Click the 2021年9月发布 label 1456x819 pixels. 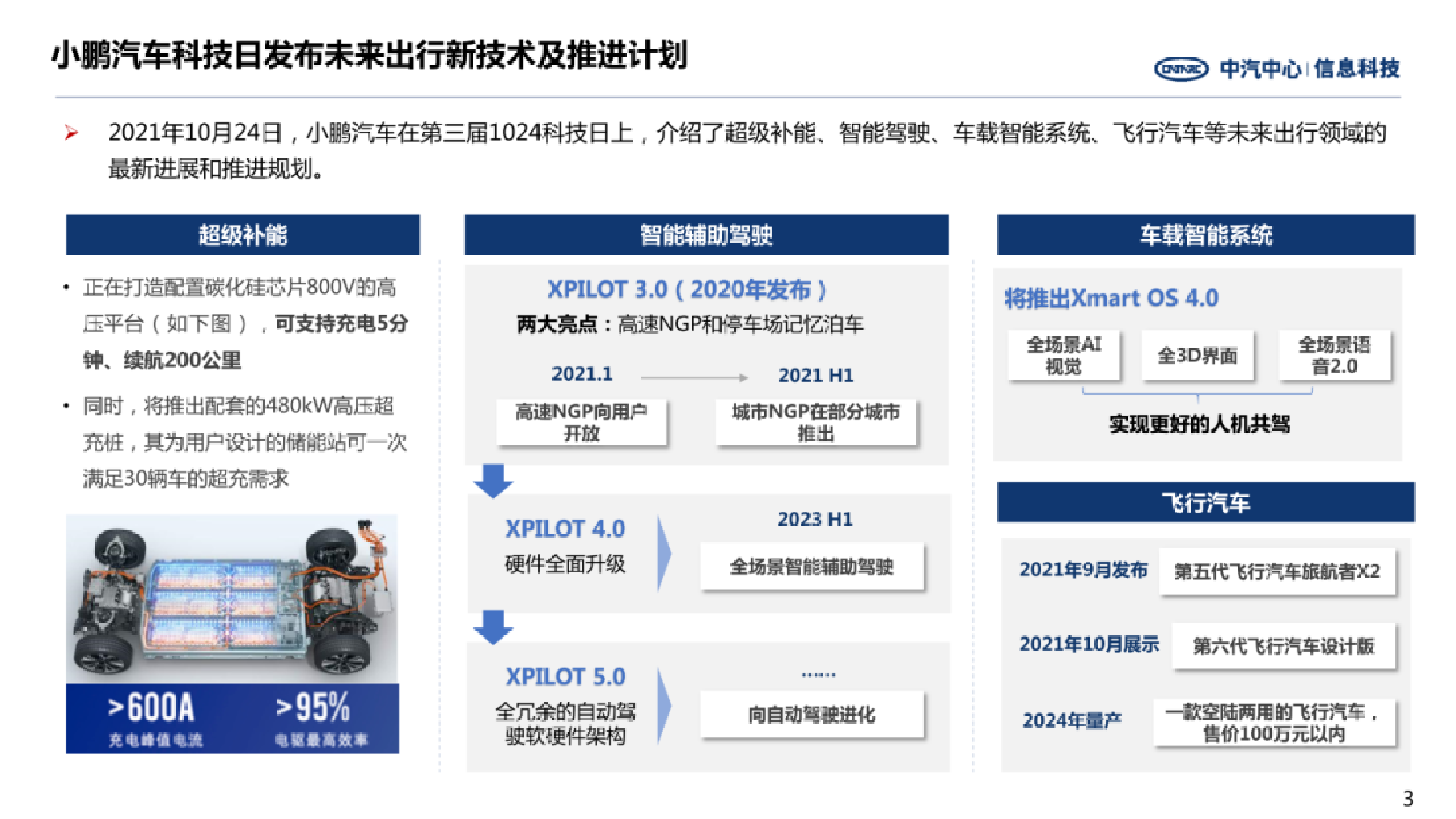[1083, 570]
